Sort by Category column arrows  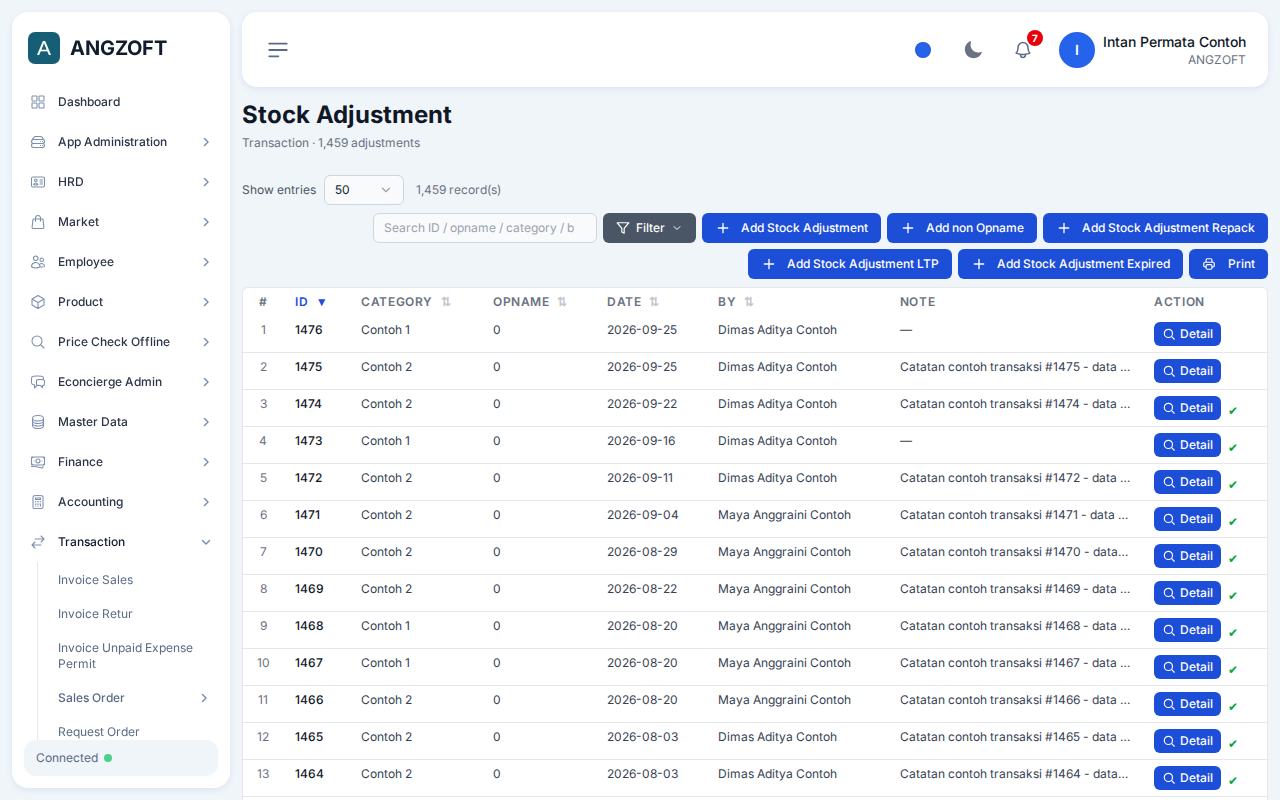[446, 302]
